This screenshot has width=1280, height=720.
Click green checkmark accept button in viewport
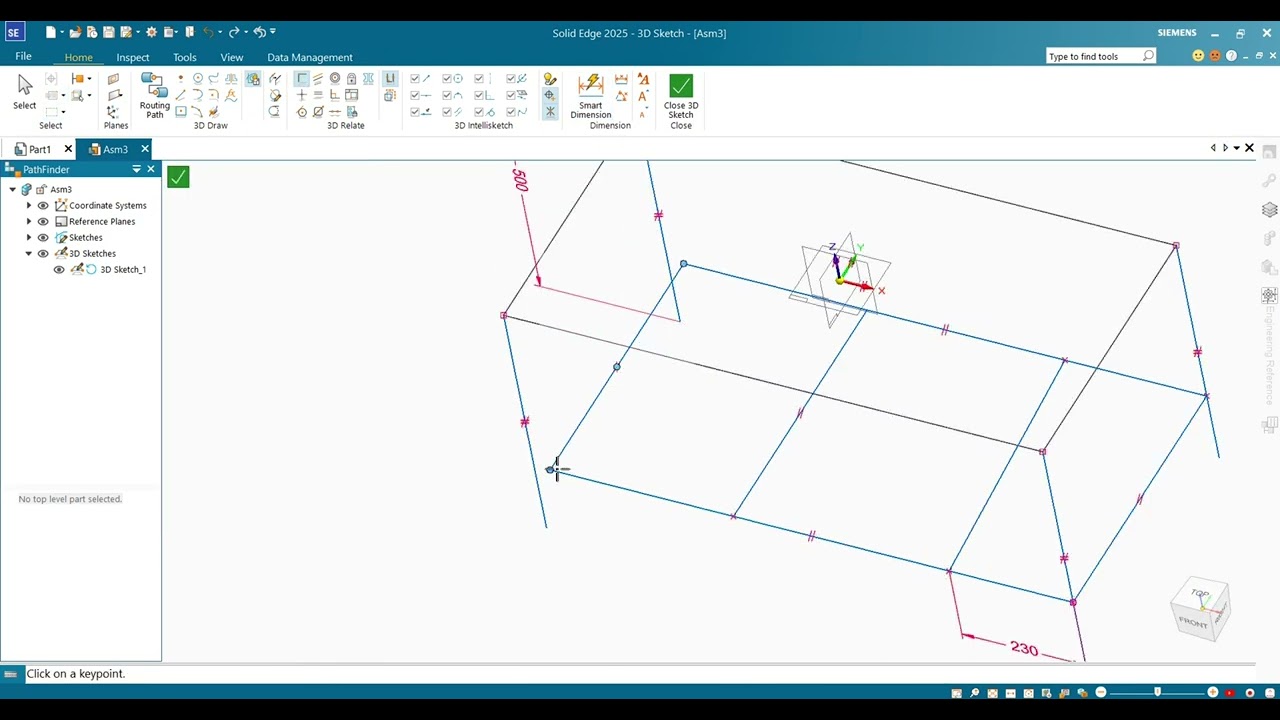[x=178, y=177]
